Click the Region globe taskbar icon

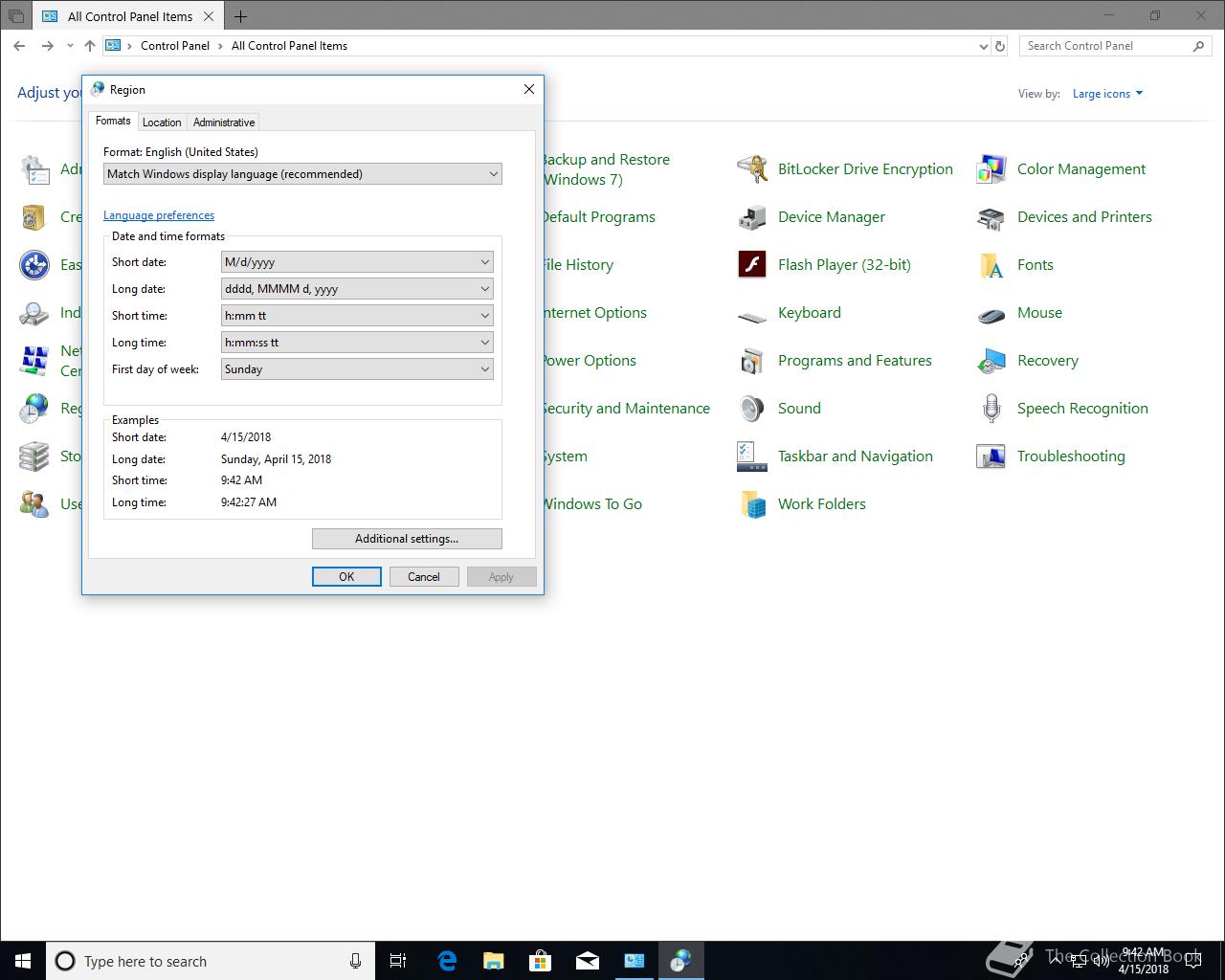(x=681, y=961)
